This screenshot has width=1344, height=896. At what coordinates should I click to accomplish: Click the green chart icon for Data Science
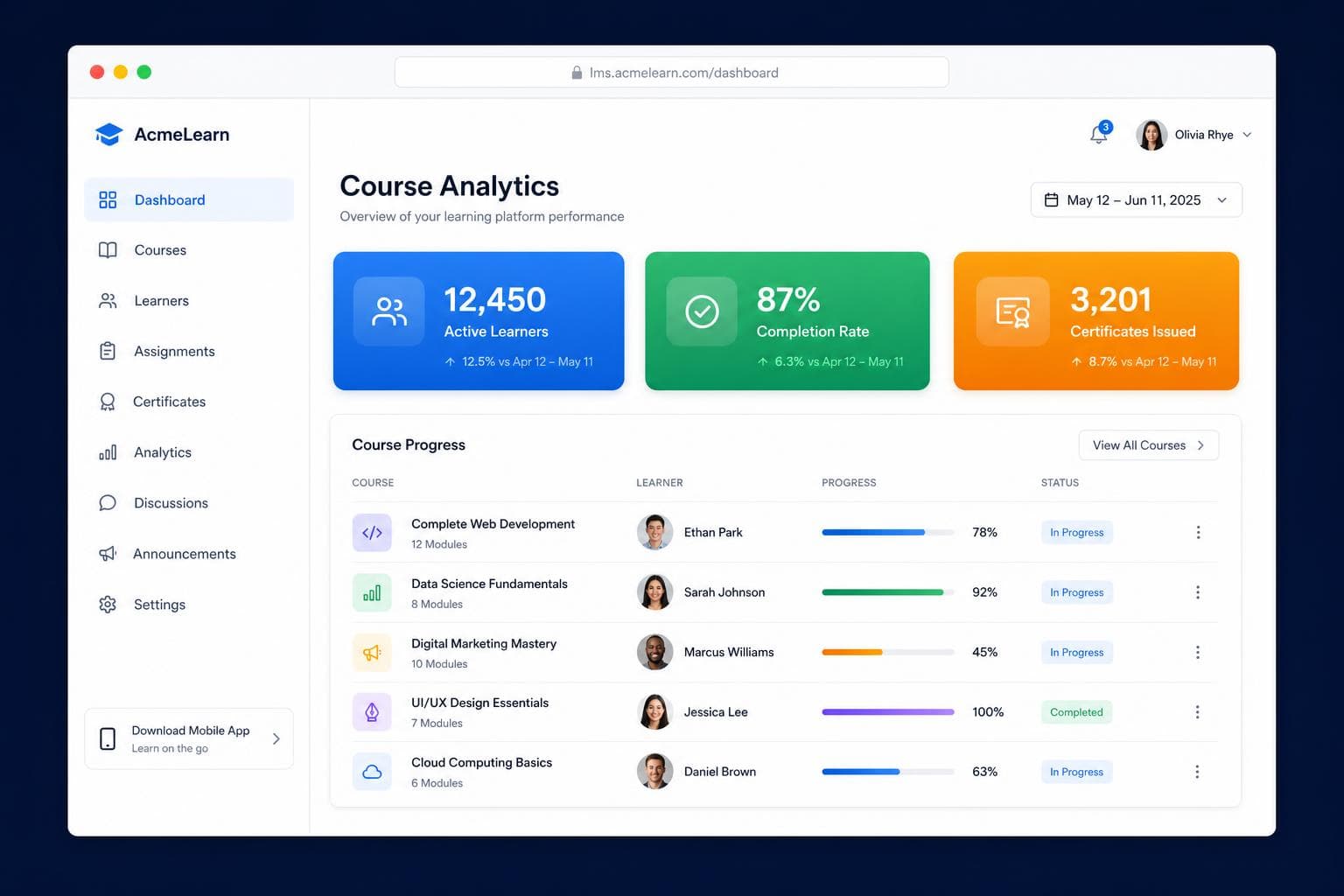click(x=372, y=592)
